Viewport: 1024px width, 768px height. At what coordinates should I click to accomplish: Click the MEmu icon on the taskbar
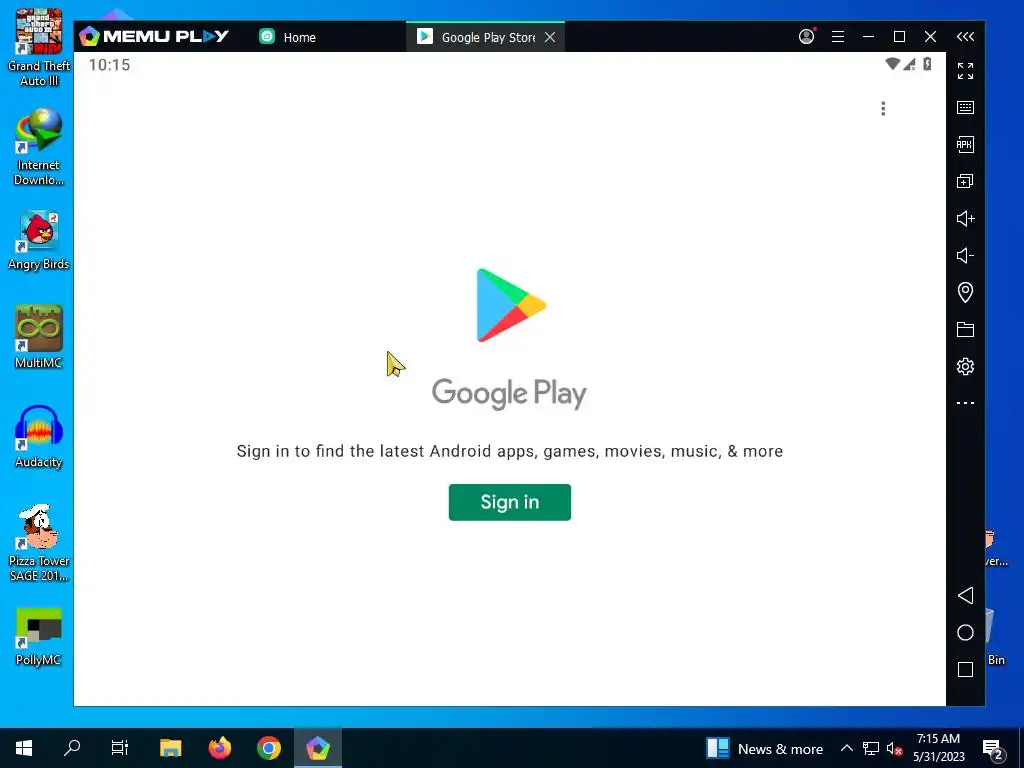[317, 748]
